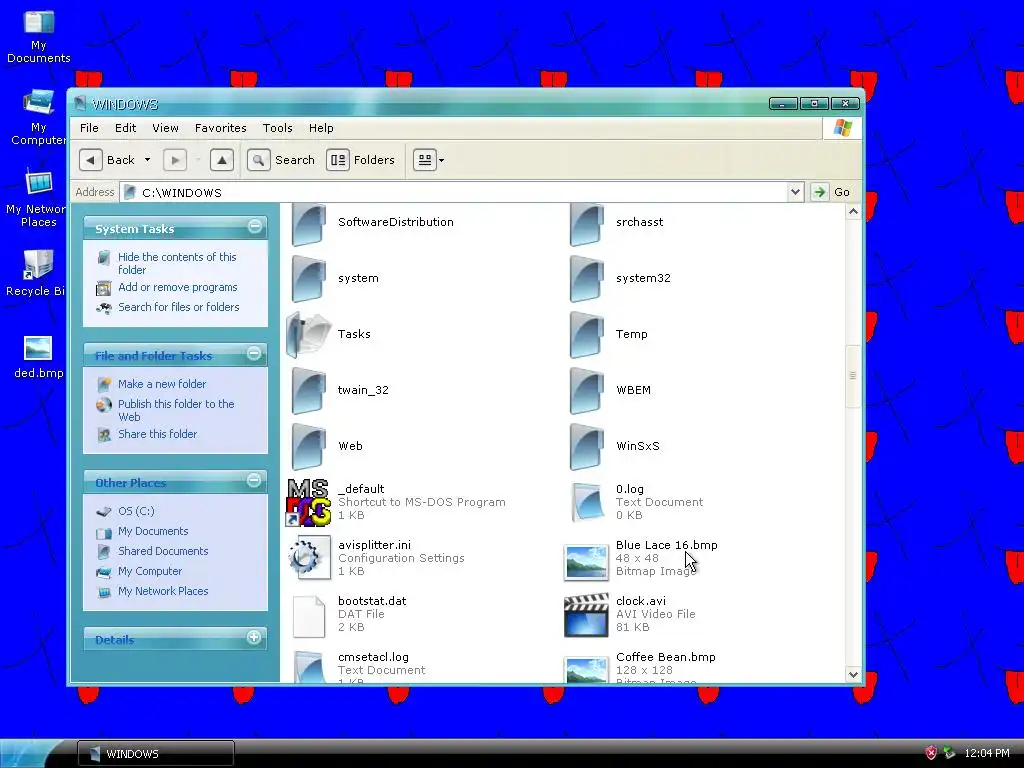Image resolution: width=1024 pixels, height=768 pixels.
Task: Expand the Details panel
Action: [255, 637]
